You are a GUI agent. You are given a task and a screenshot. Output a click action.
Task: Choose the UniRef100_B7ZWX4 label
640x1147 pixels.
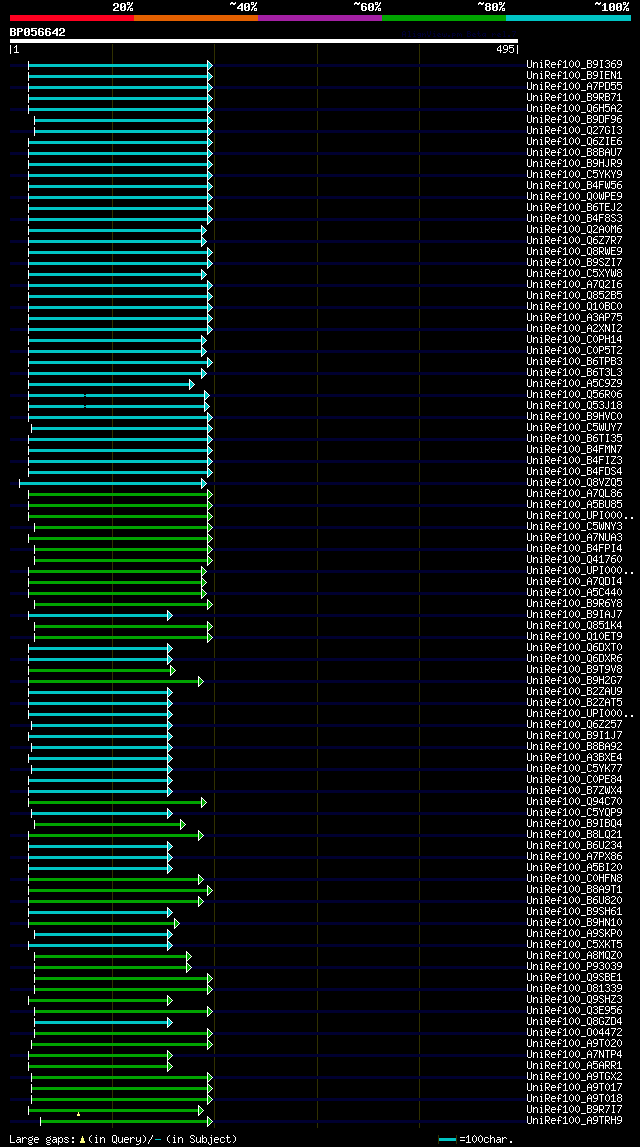(574, 791)
